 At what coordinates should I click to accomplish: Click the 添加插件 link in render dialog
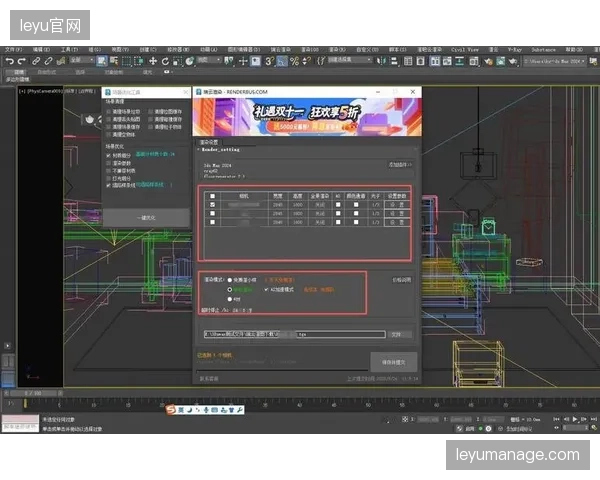400,165
